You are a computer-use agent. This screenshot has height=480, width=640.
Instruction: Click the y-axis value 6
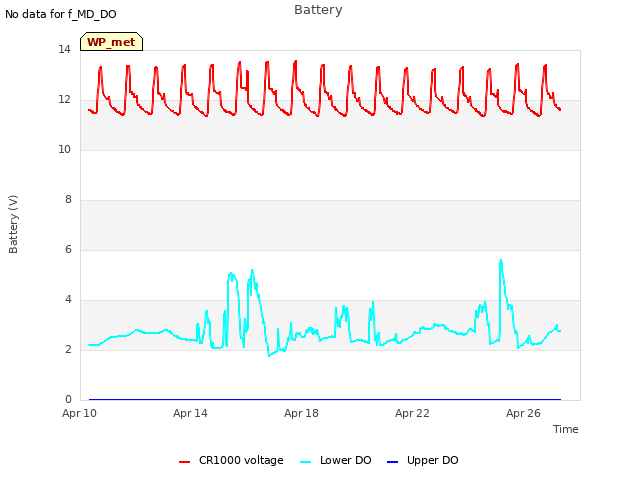(68, 250)
